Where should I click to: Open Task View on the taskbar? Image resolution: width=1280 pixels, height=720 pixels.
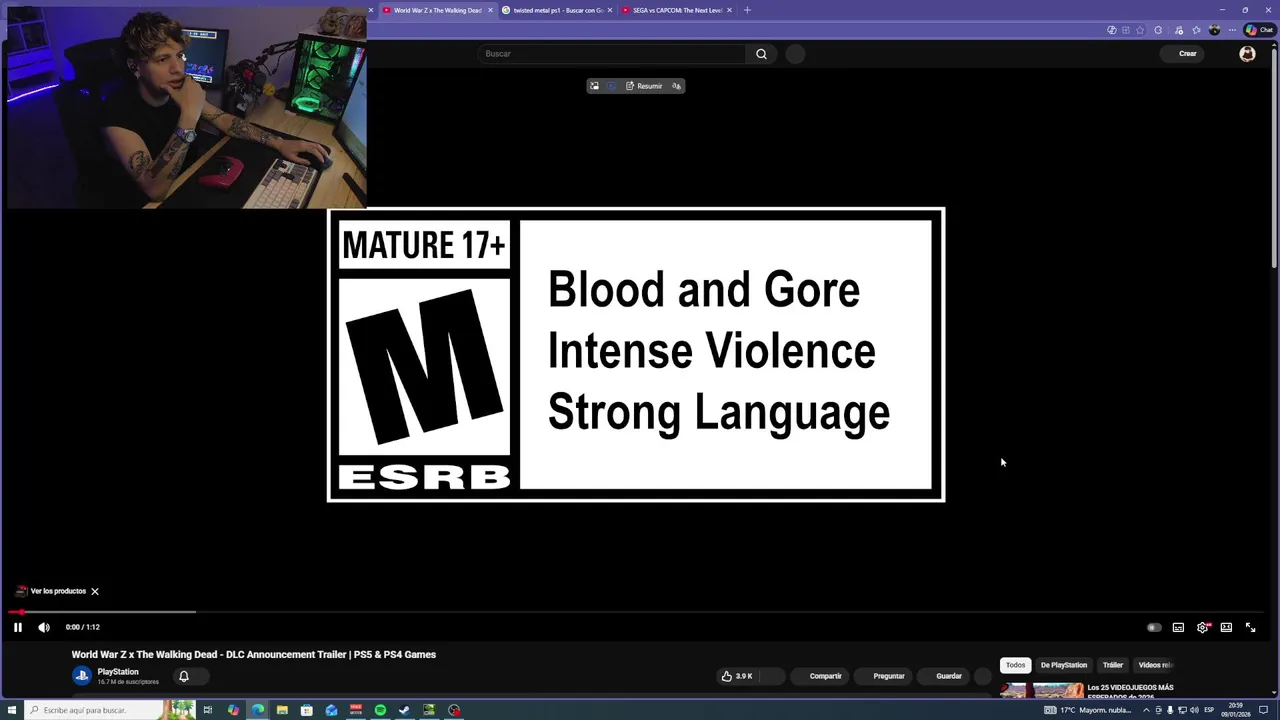(x=208, y=710)
